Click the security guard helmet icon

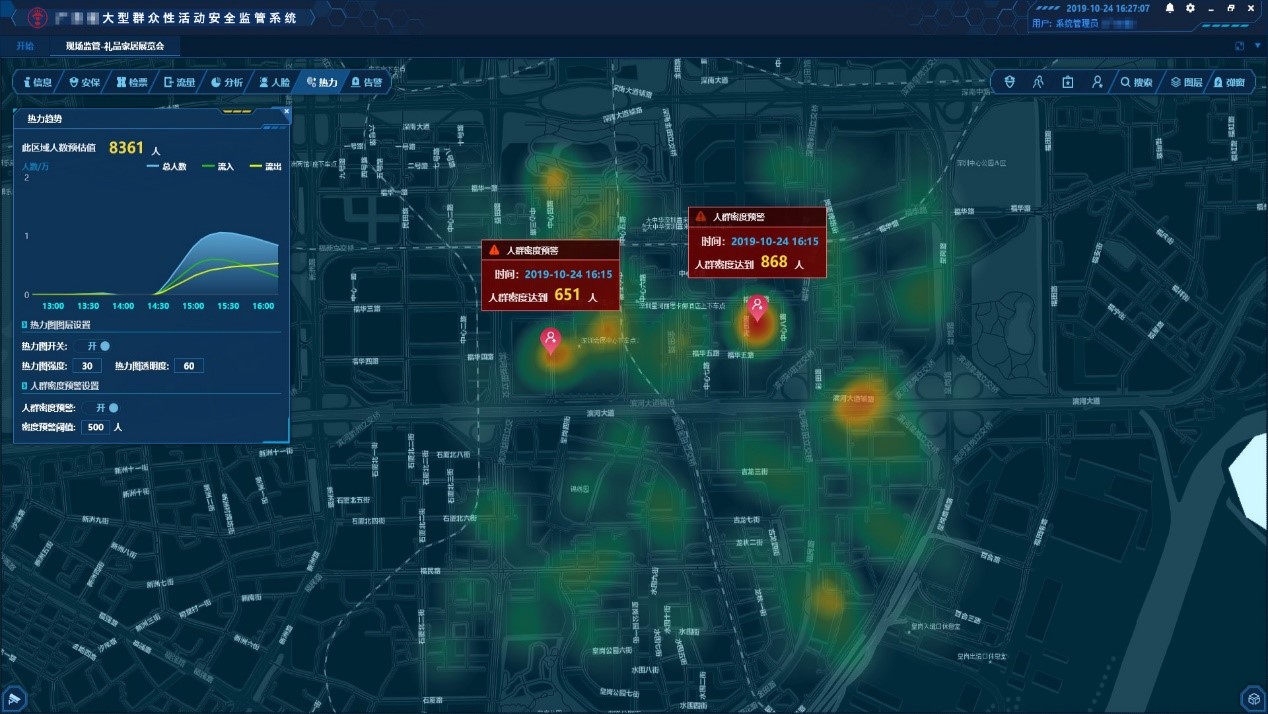tap(1009, 82)
